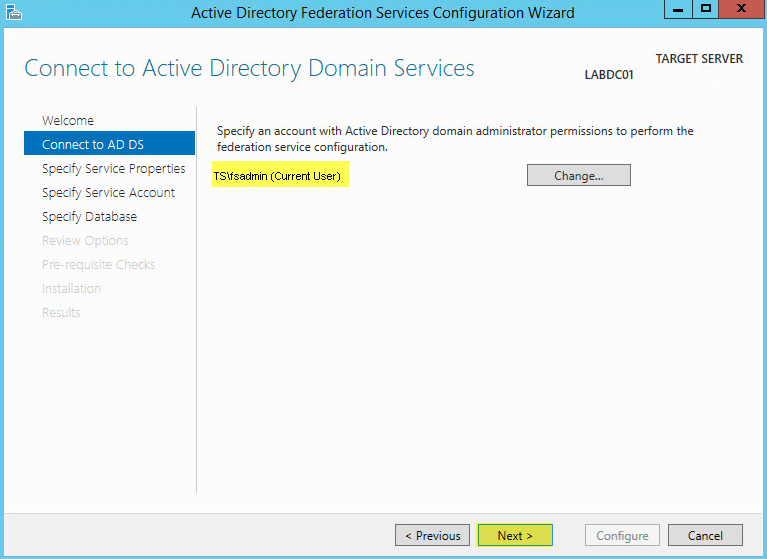Click Change... to pick another account

[579, 175]
